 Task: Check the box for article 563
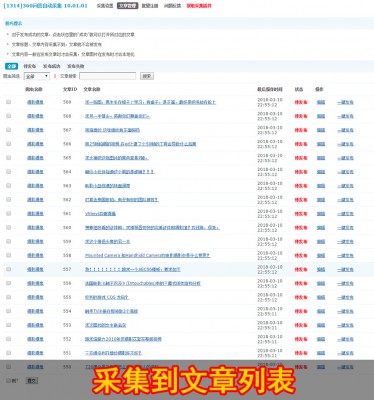[x=8, y=186]
